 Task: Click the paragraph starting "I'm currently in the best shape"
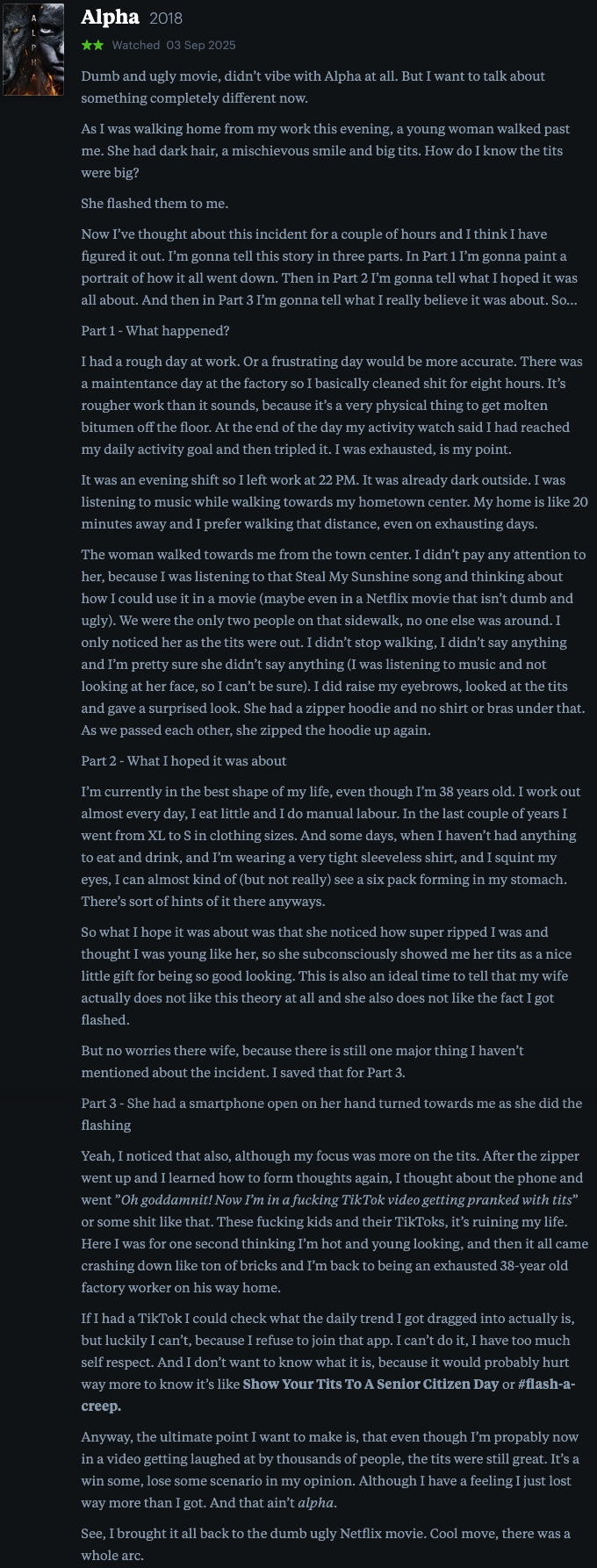click(x=329, y=846)
